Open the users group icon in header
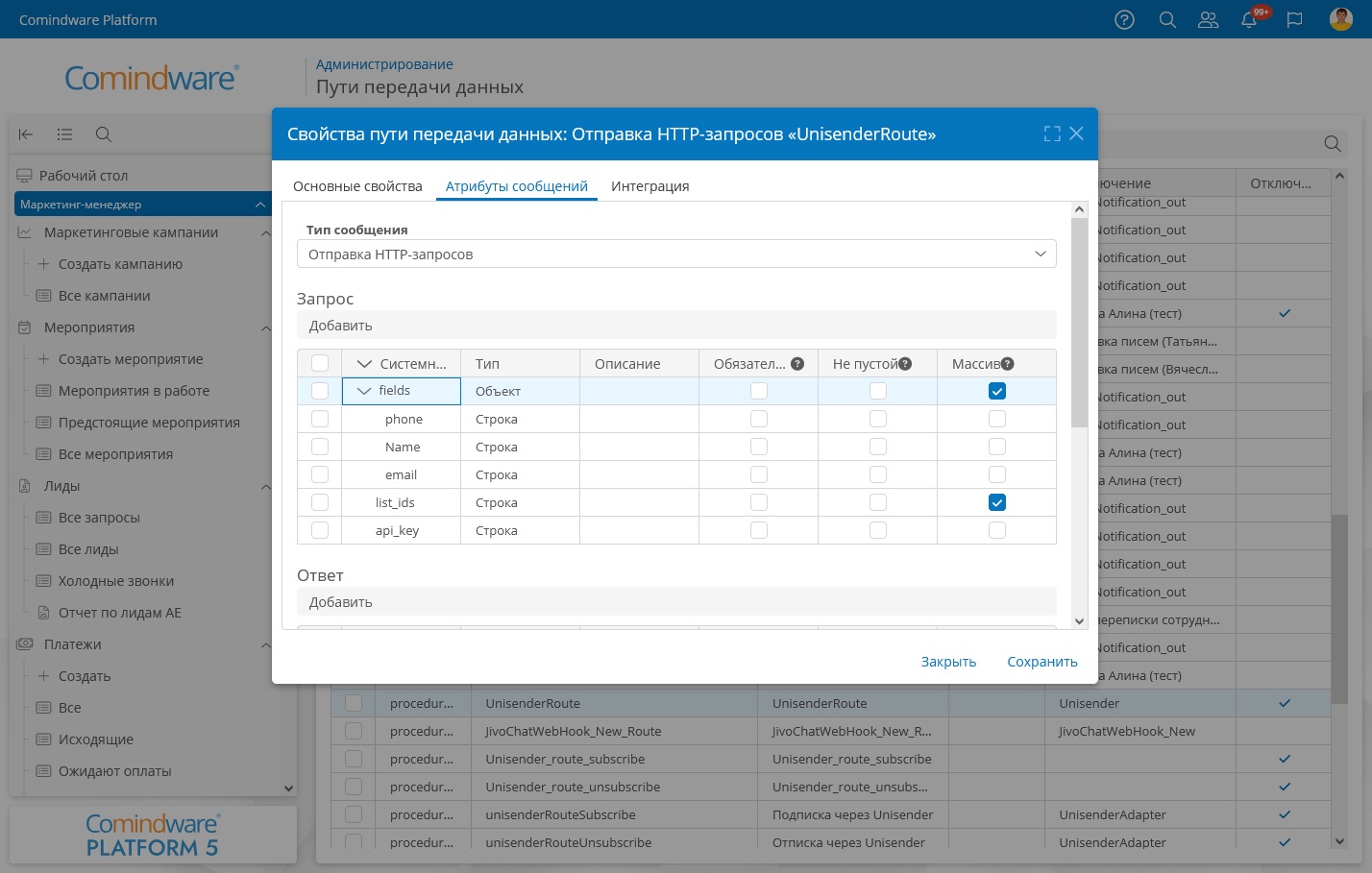 click(x=1208, y=20)
